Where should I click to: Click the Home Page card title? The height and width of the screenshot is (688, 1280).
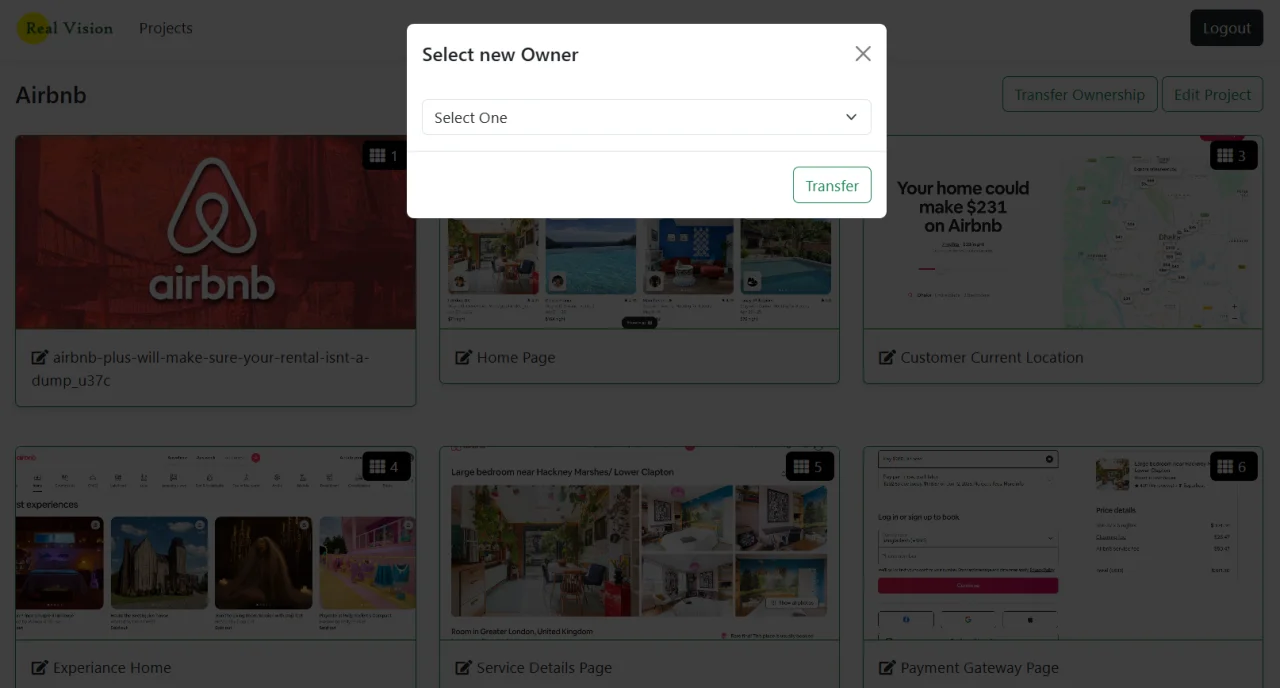coord(516,357)
